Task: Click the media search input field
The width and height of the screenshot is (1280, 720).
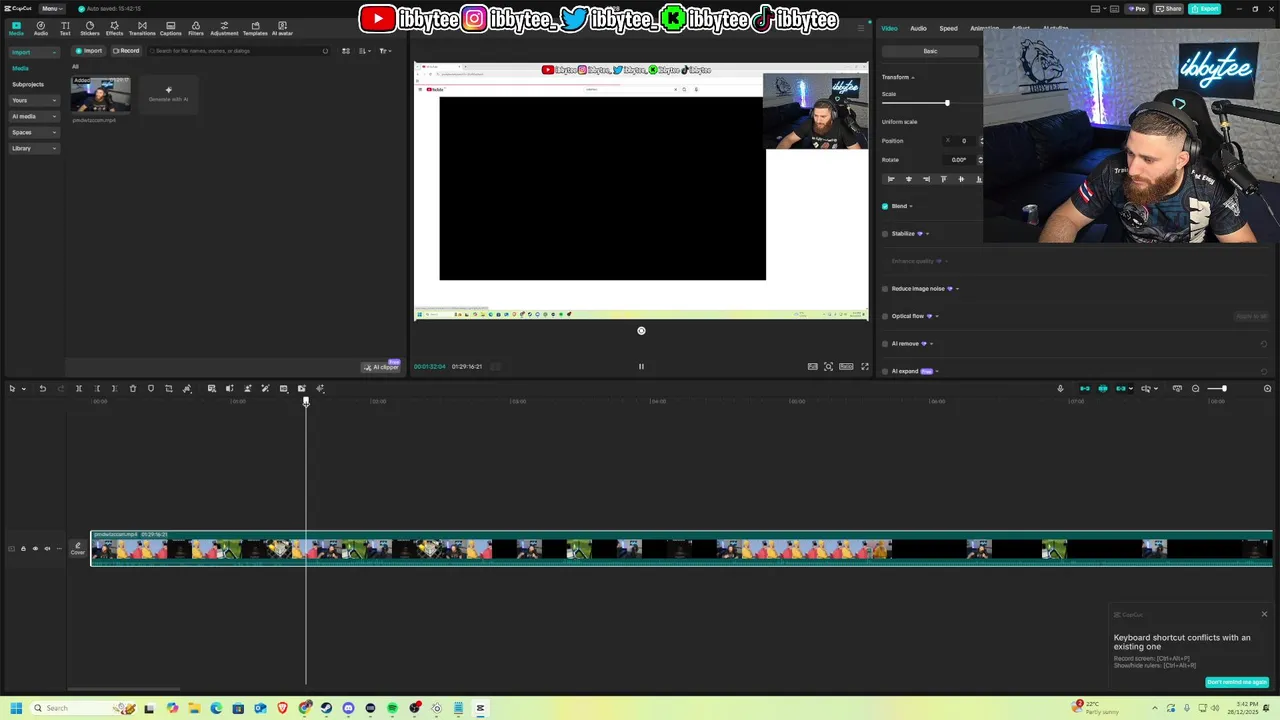Action: [240, 51]
